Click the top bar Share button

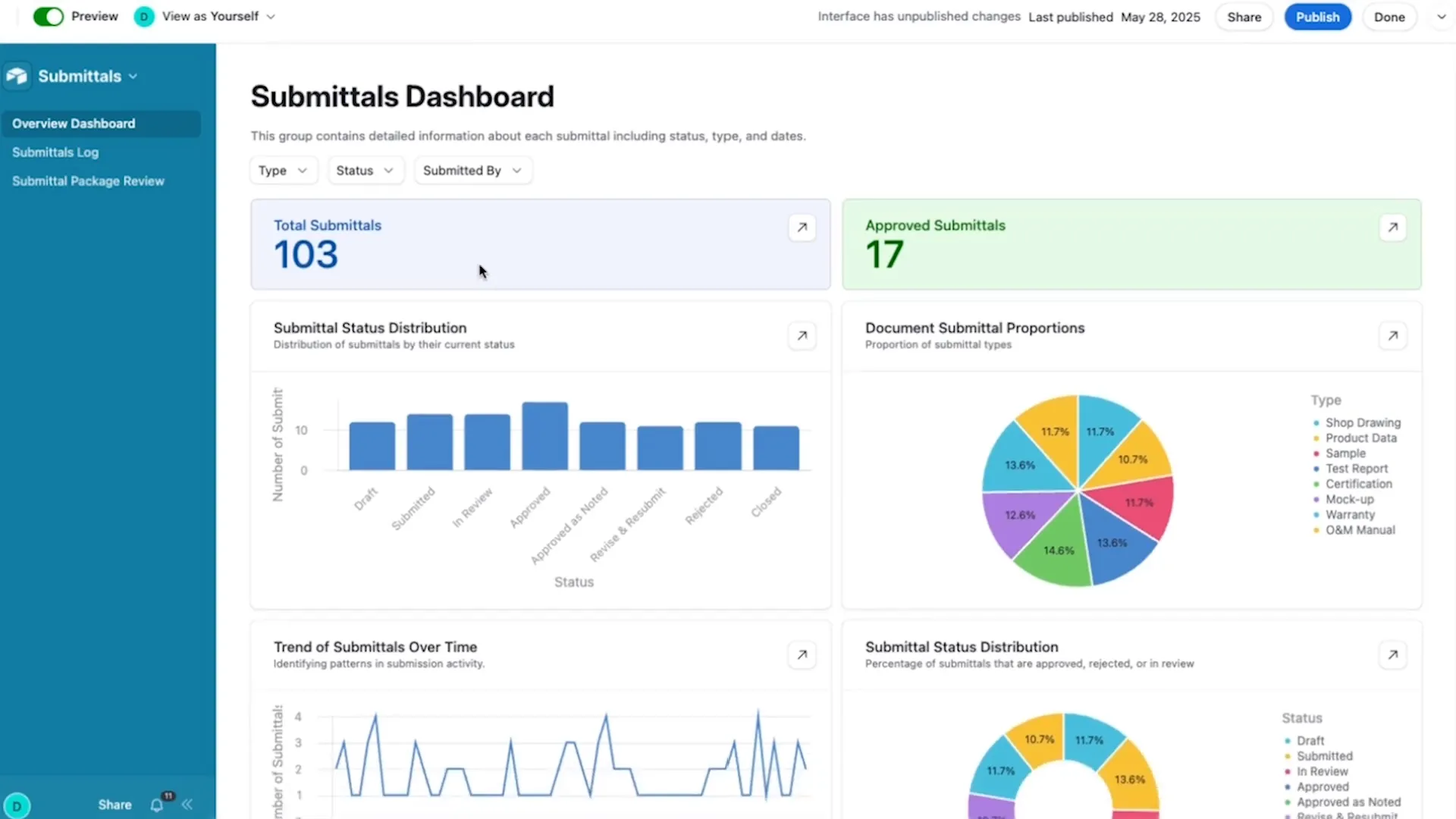point(1244,17)
